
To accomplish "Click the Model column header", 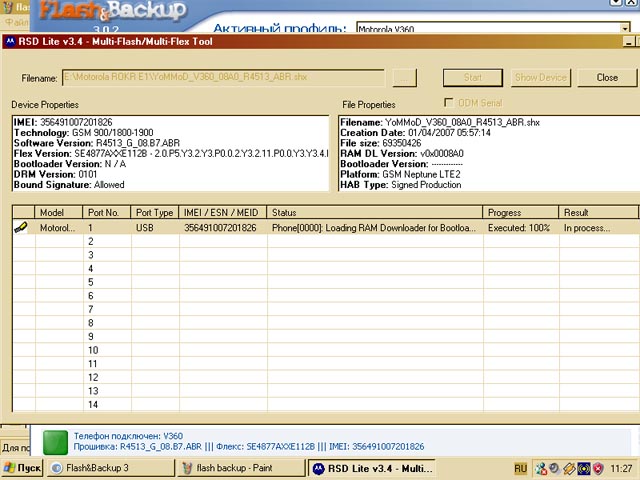I will 59,213.
